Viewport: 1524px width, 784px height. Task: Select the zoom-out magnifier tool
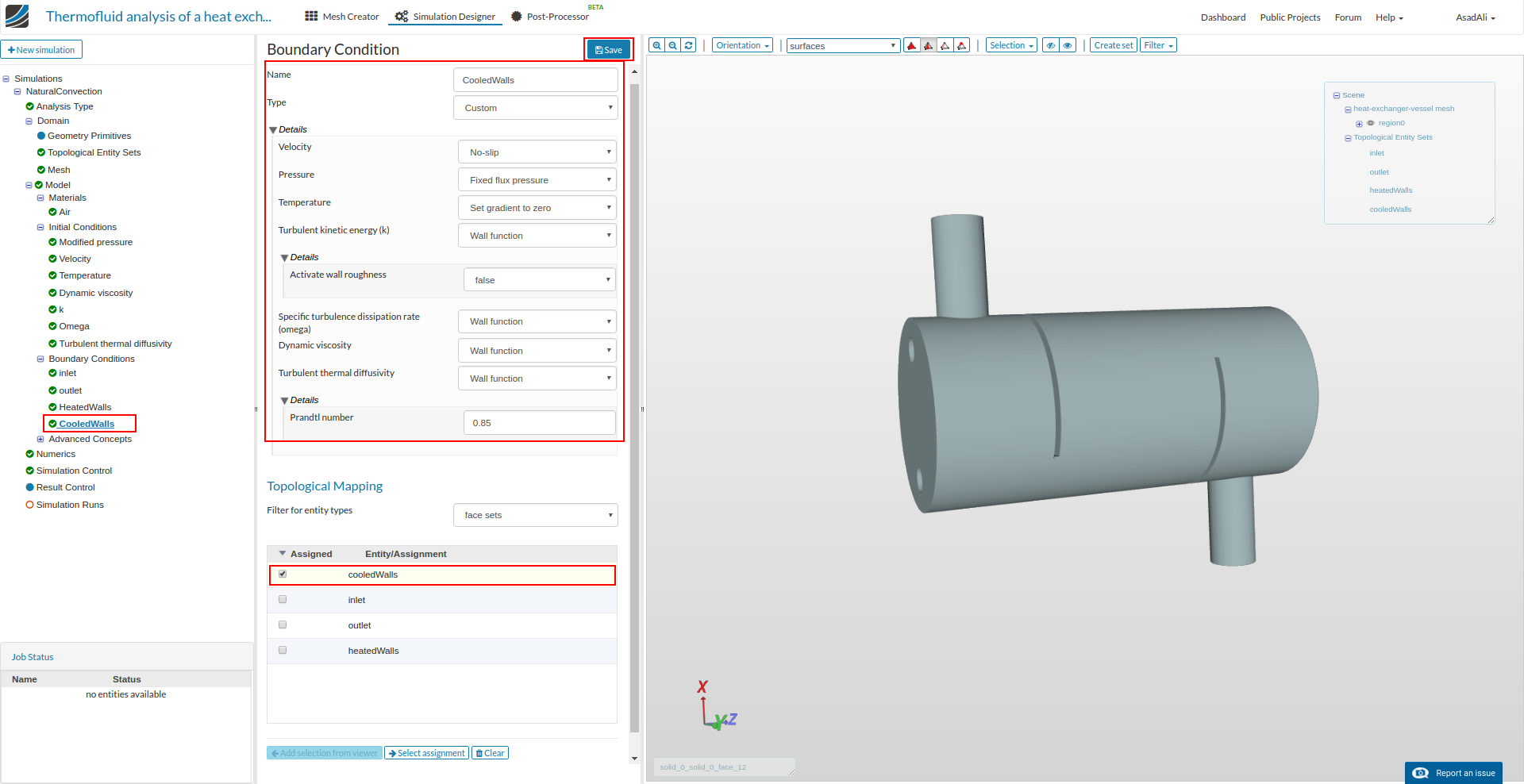[x=672, y=45]
